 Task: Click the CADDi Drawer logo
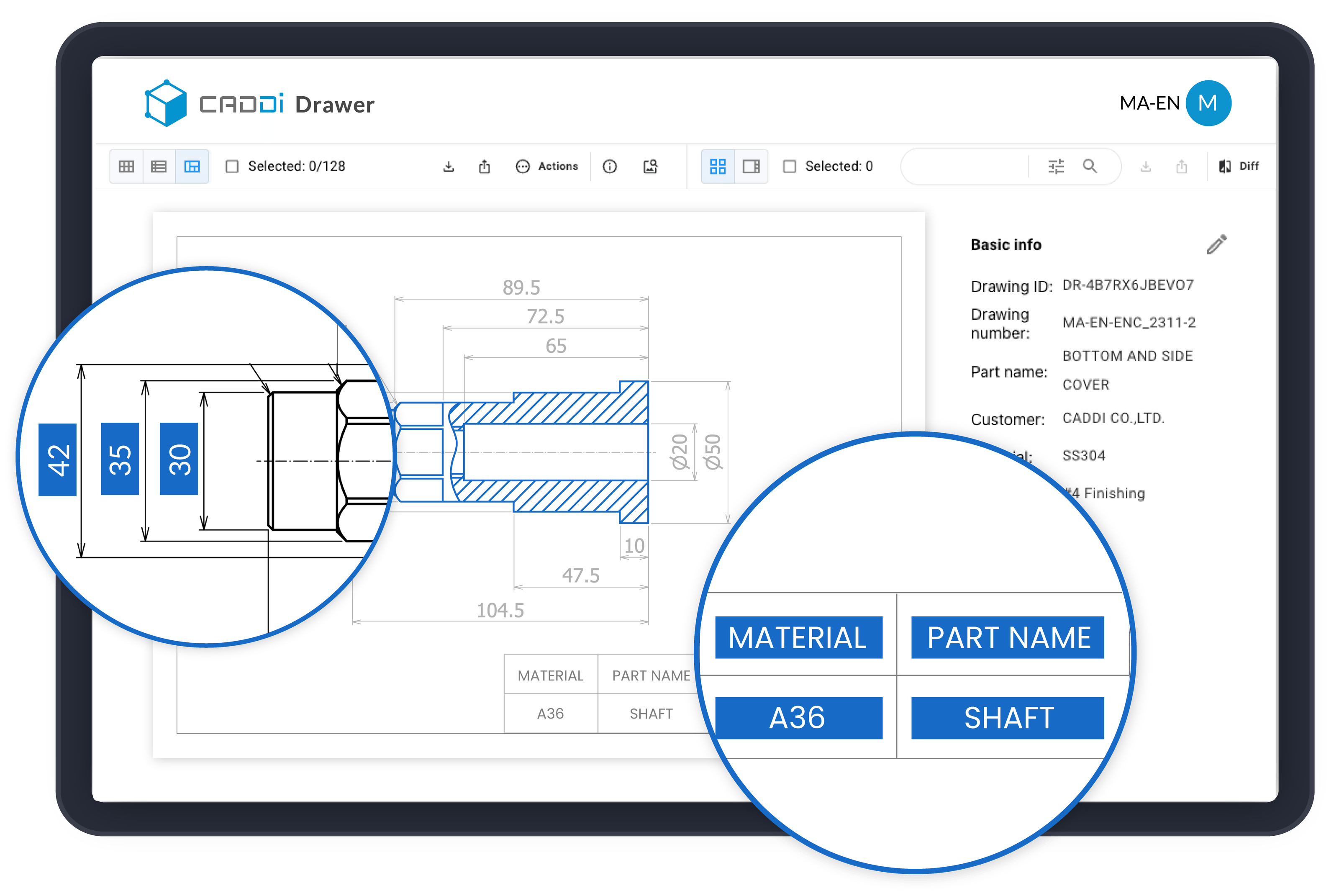tap(260, 104)
